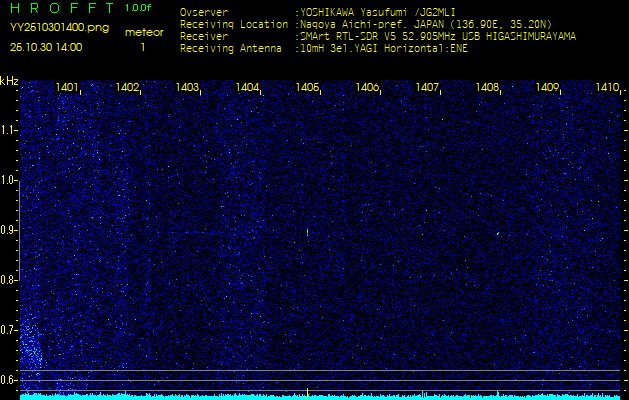Click the Receiving Antenna label
The width and height of the screenshot is (629, 400).
(x=231, y=49)
